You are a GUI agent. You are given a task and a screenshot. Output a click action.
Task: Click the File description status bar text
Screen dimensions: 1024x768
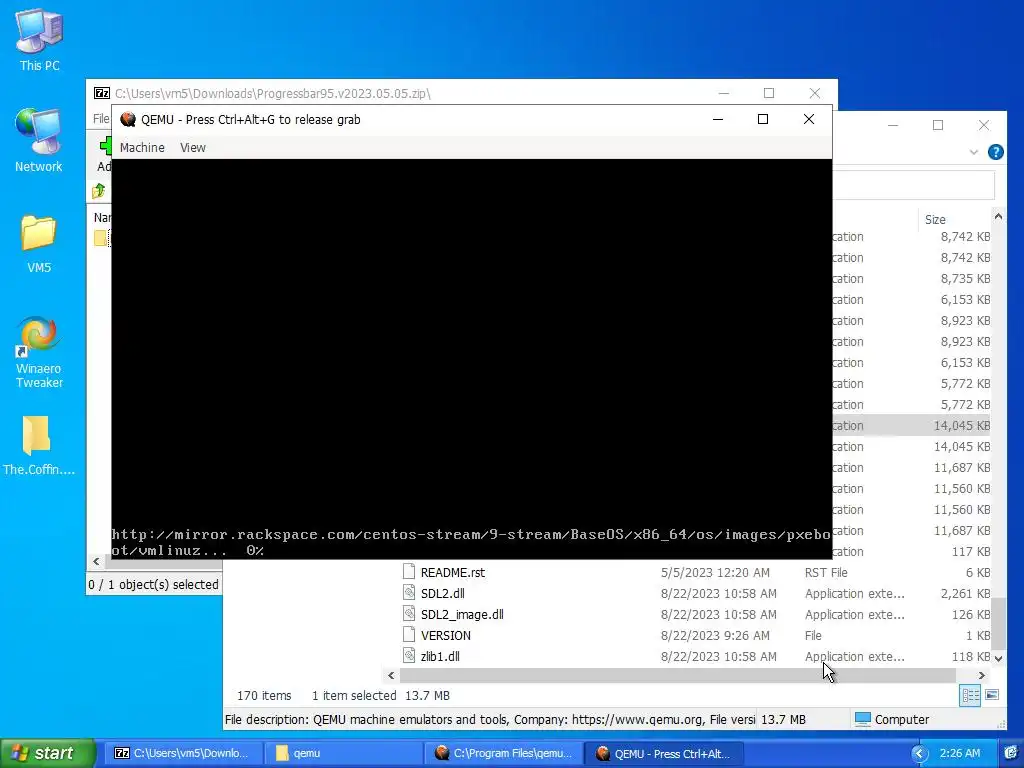[490, 720]
